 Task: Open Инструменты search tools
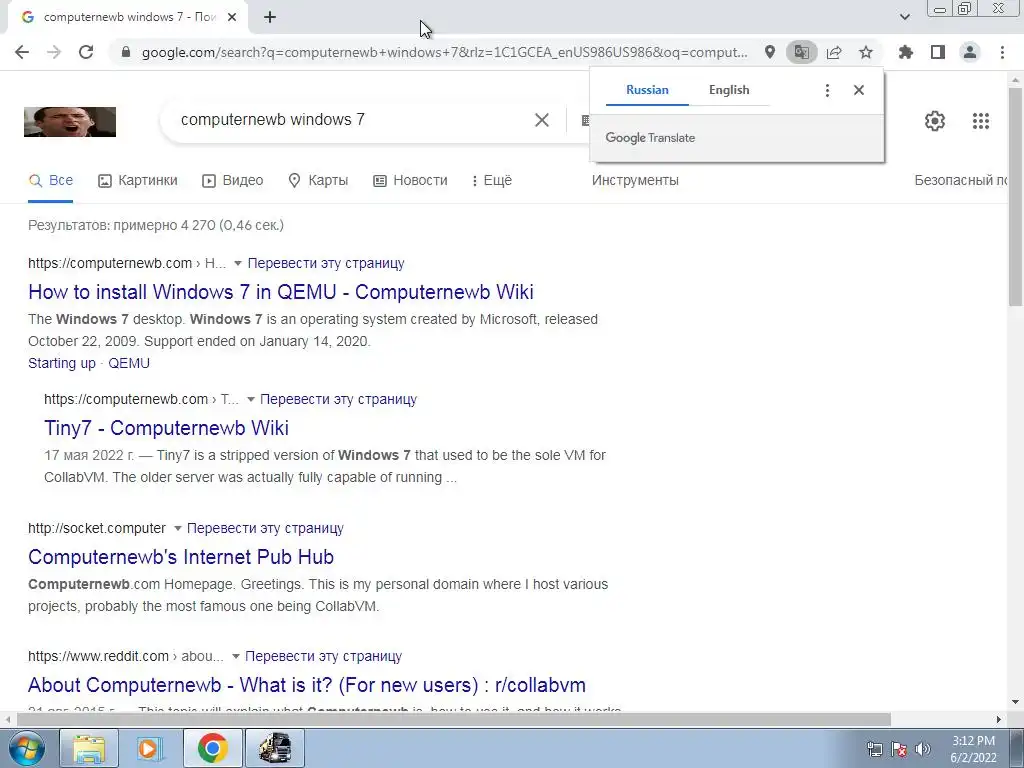tap(635, 181)
